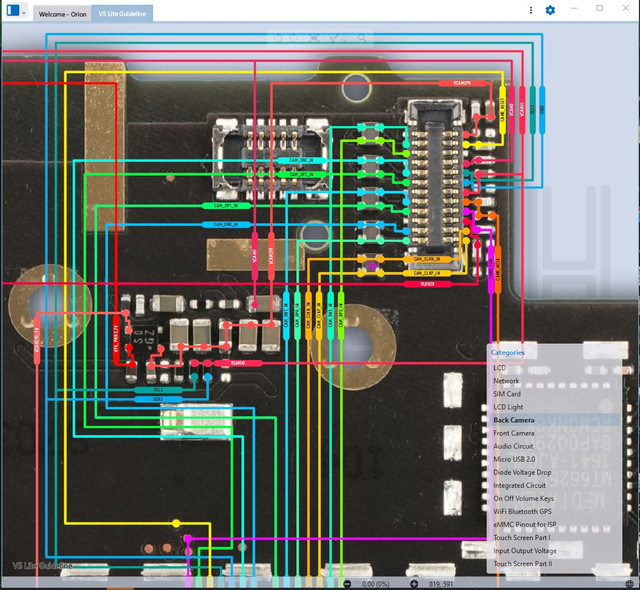Click the CAM_CLKP_IN yellow signal label
Image resolution: width=640 pixels, height=590 pixels.
(427, 273)
